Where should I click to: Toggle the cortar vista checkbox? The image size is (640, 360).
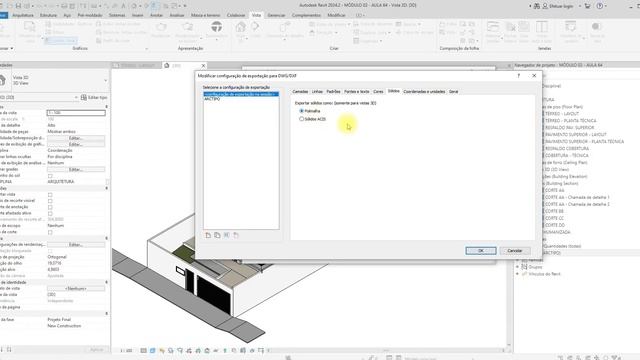[x=50, y=195]
